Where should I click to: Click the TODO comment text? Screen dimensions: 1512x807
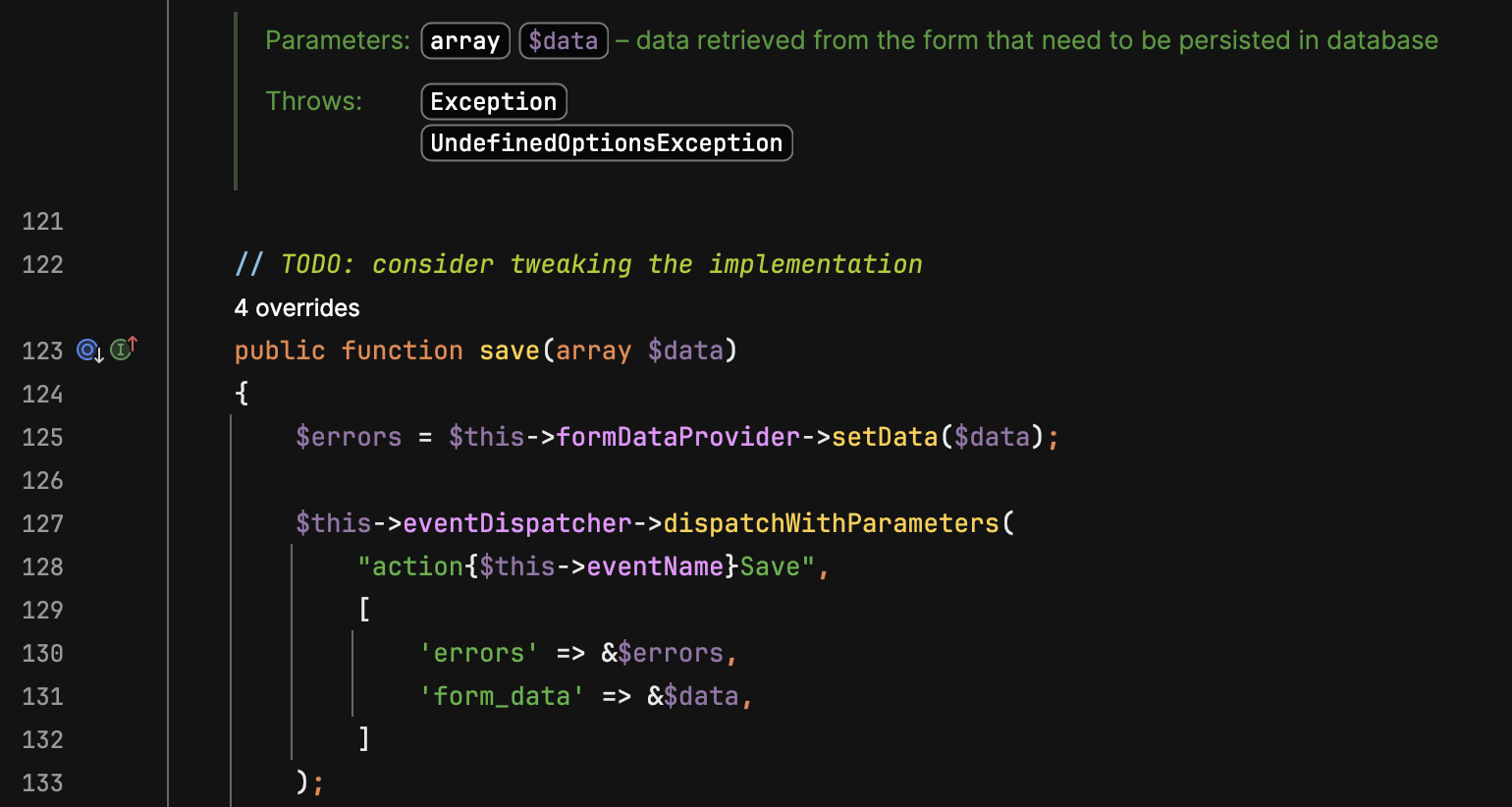point(601,265)
